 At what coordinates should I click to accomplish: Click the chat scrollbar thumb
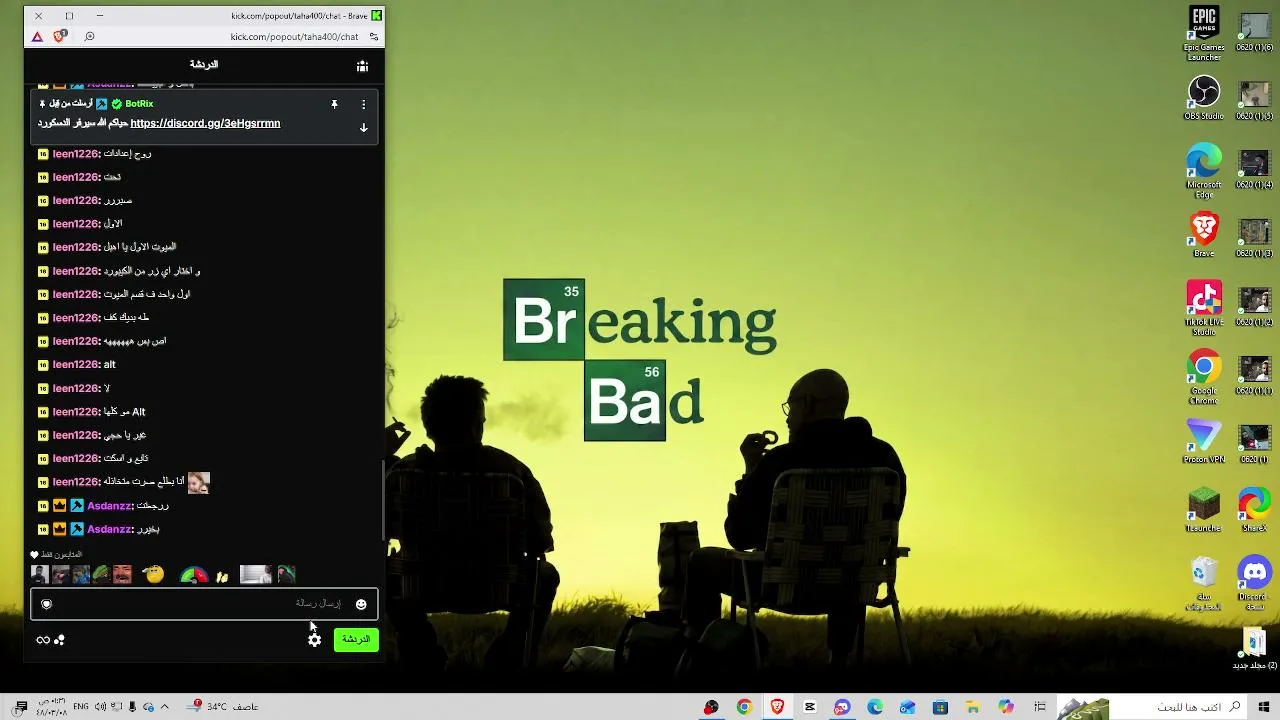(x=381, y=498)
